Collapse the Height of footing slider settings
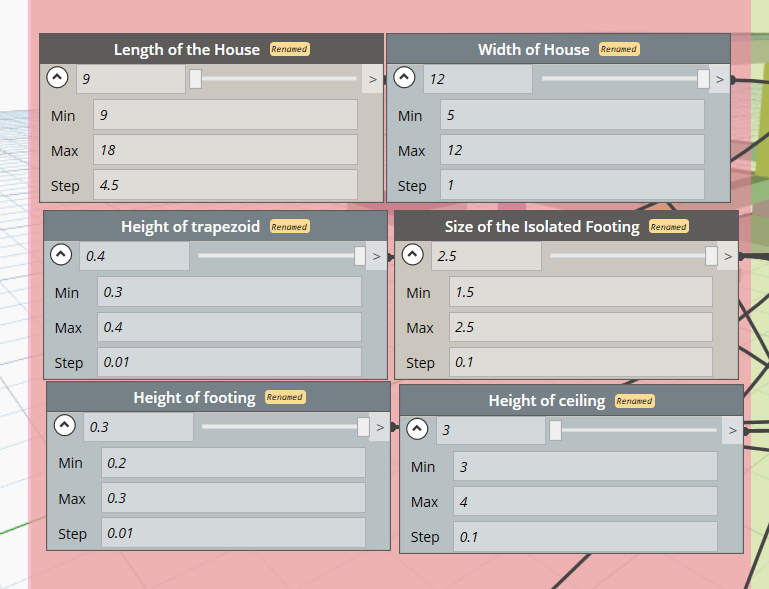Image resolution: width=769 pixels, height=589 pixels. (65, 425)
